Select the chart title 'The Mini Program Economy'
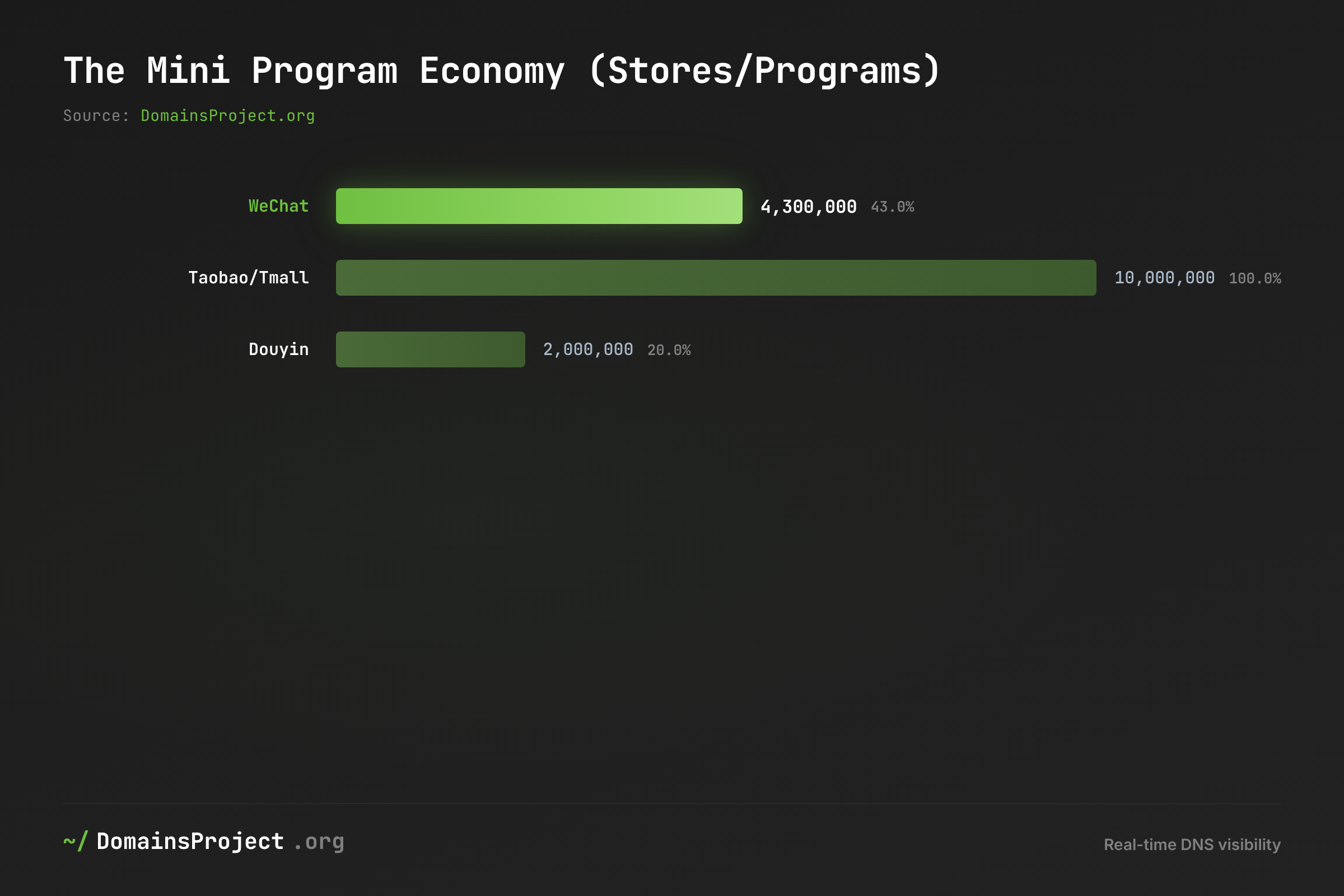The width and height of the screenshot is (1344, 896). (314, 71)
